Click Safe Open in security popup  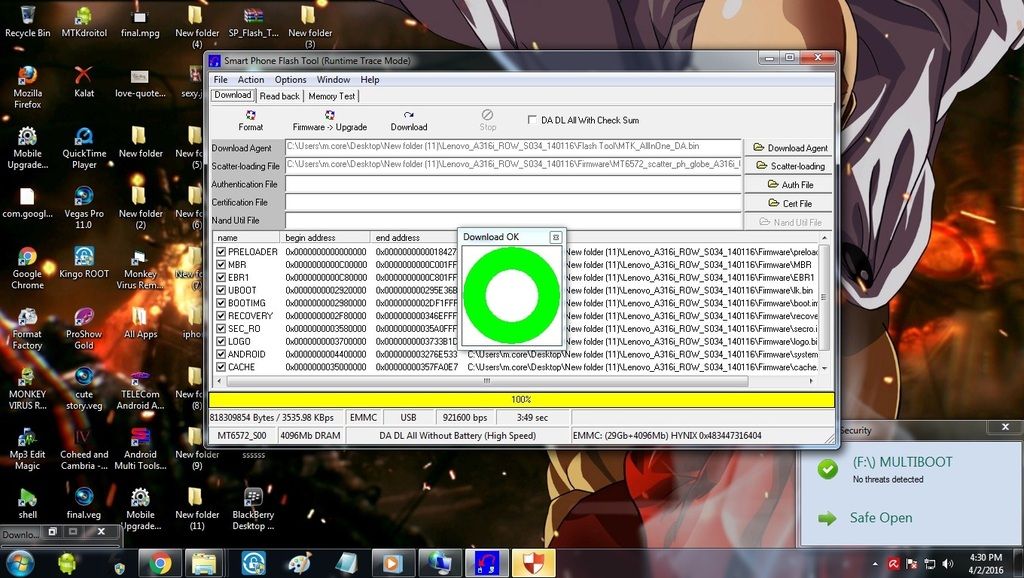click(x=880, y=518)
